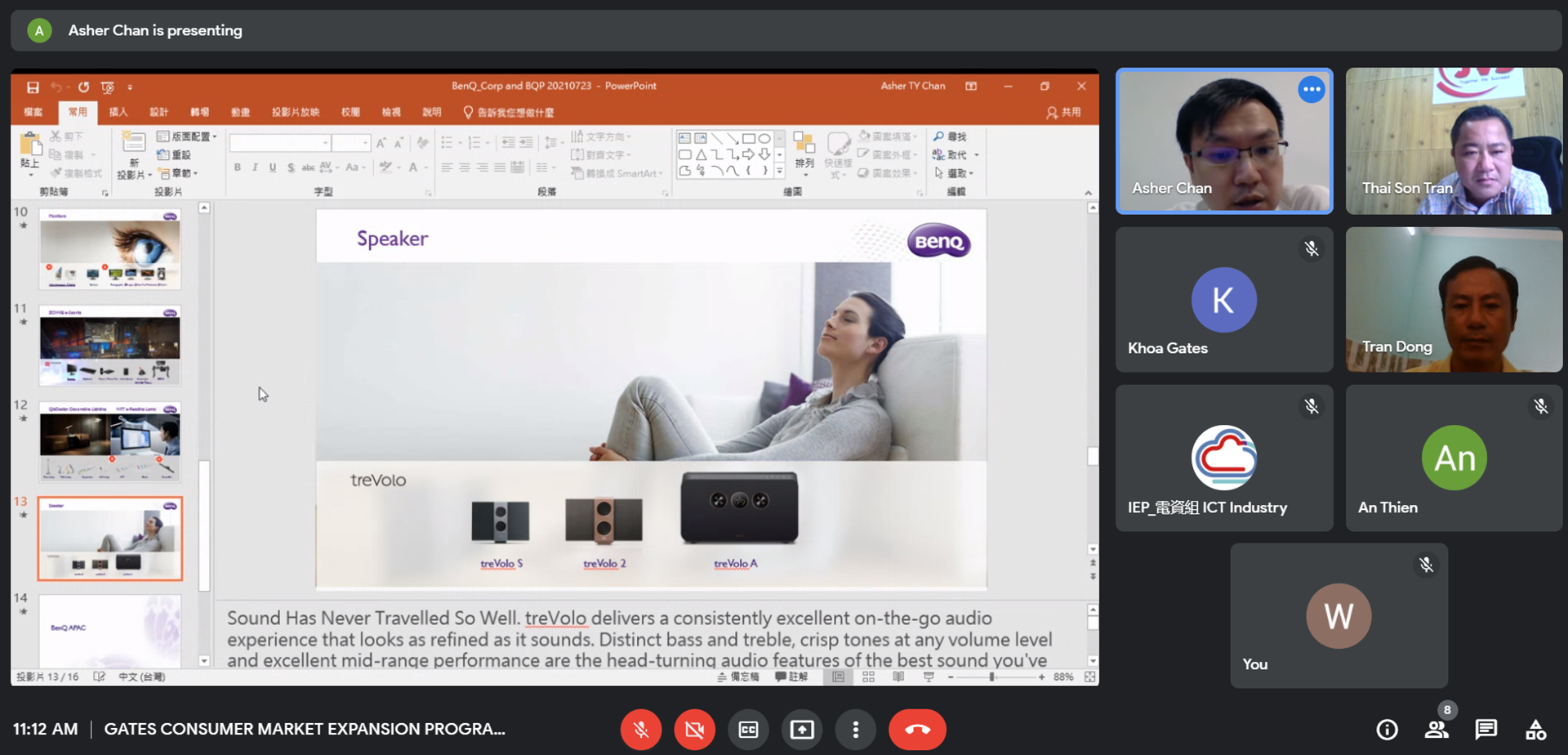Toggle strikethrough abc button
The image size is (1568, 755).
[308, 168]
